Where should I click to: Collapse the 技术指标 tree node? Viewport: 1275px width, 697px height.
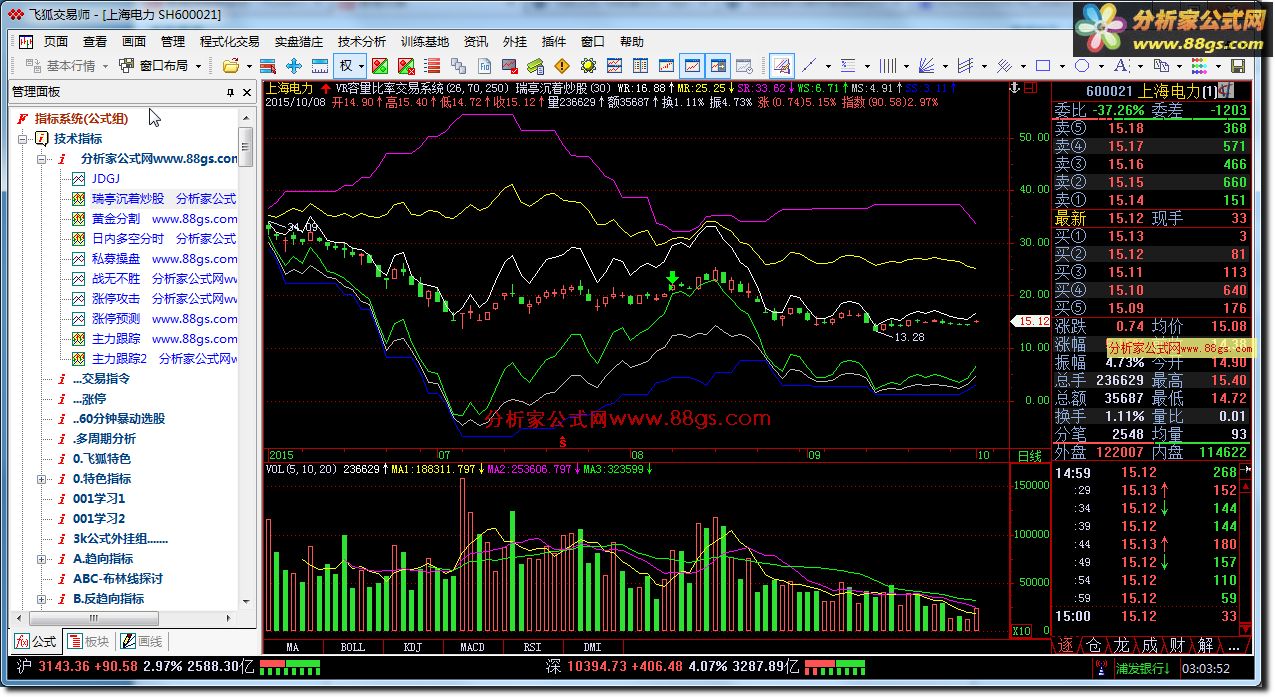[x=23, y=139]
